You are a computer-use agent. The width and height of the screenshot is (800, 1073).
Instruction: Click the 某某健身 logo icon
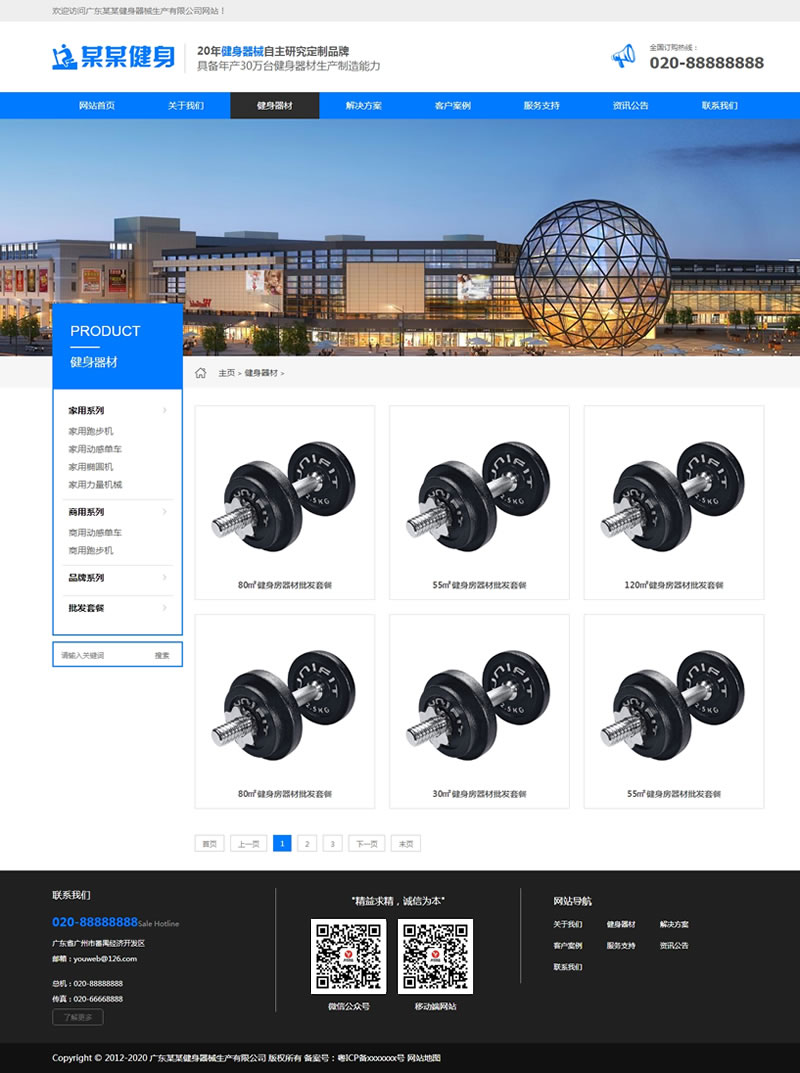coord(64,57)
